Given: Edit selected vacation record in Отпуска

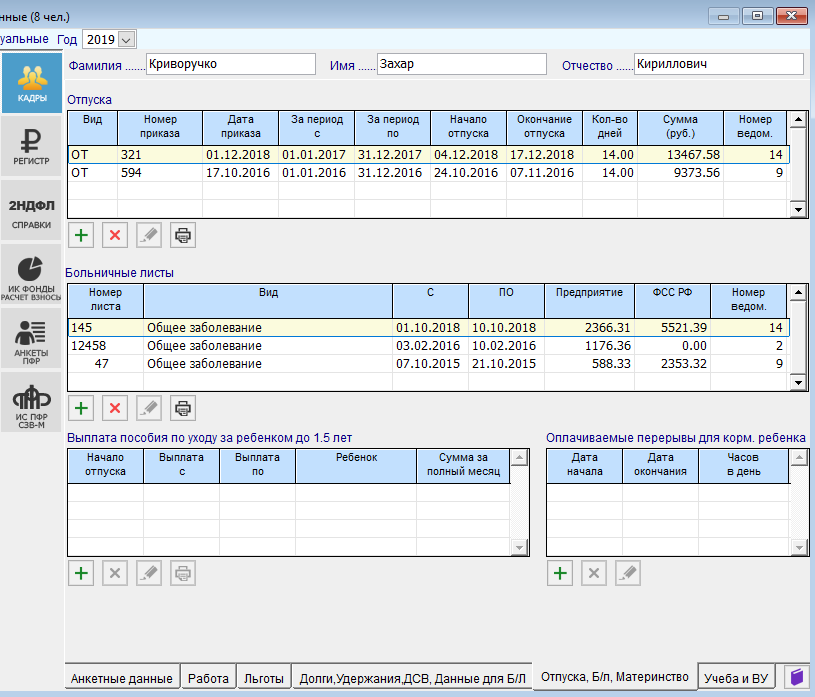Looking at the screenshot, I should (x=149, y=235).
